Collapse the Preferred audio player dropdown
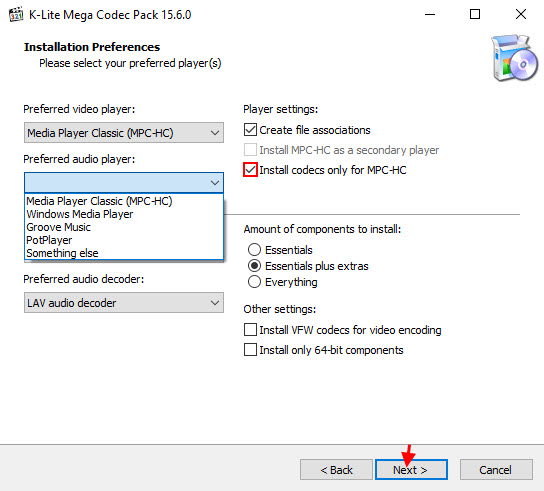Screen dimensions: 544x491 124,183
